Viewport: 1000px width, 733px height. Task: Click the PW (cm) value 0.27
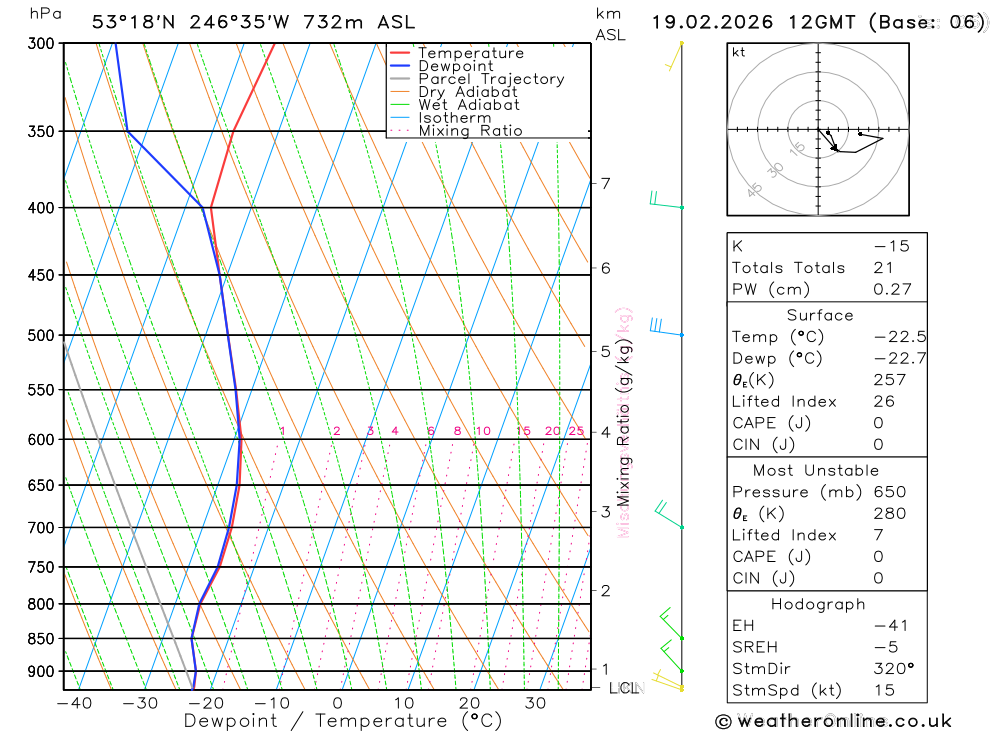892,290
